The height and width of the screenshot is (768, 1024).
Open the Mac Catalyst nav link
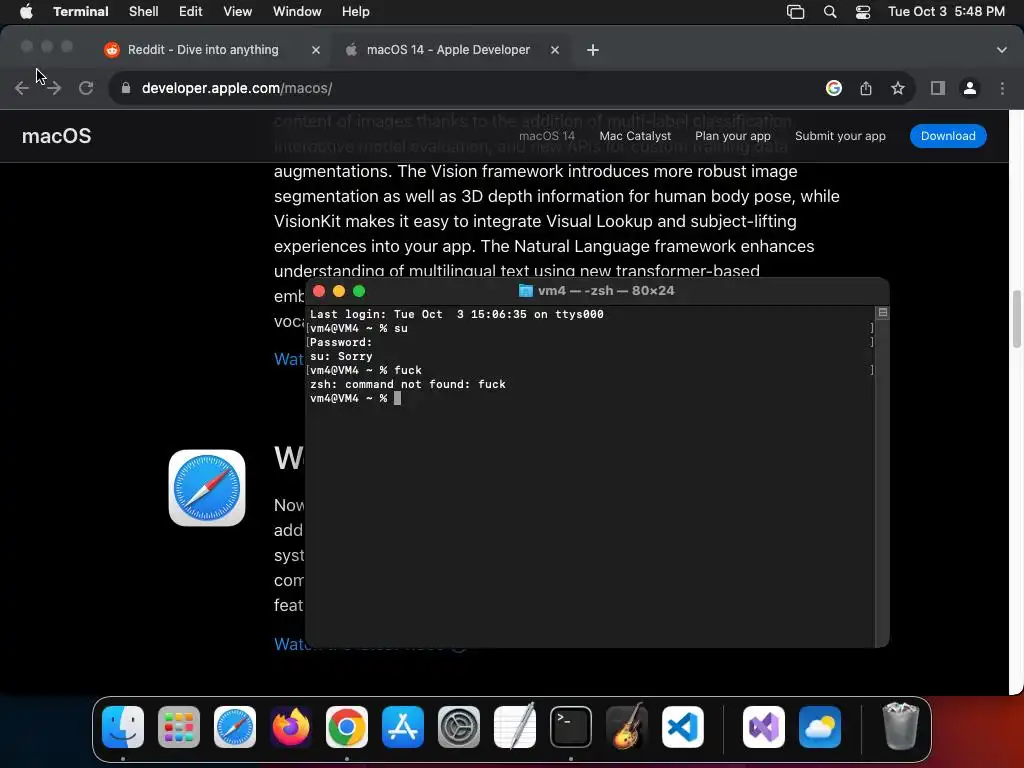coord(635,136)
